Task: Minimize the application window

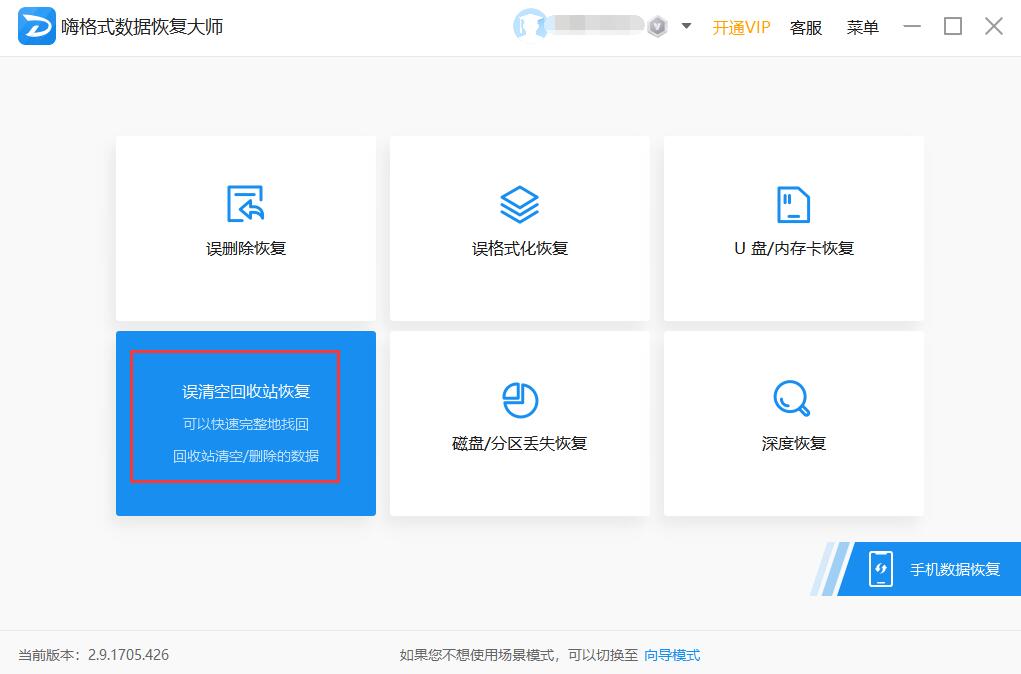Action: click(912, 27)
